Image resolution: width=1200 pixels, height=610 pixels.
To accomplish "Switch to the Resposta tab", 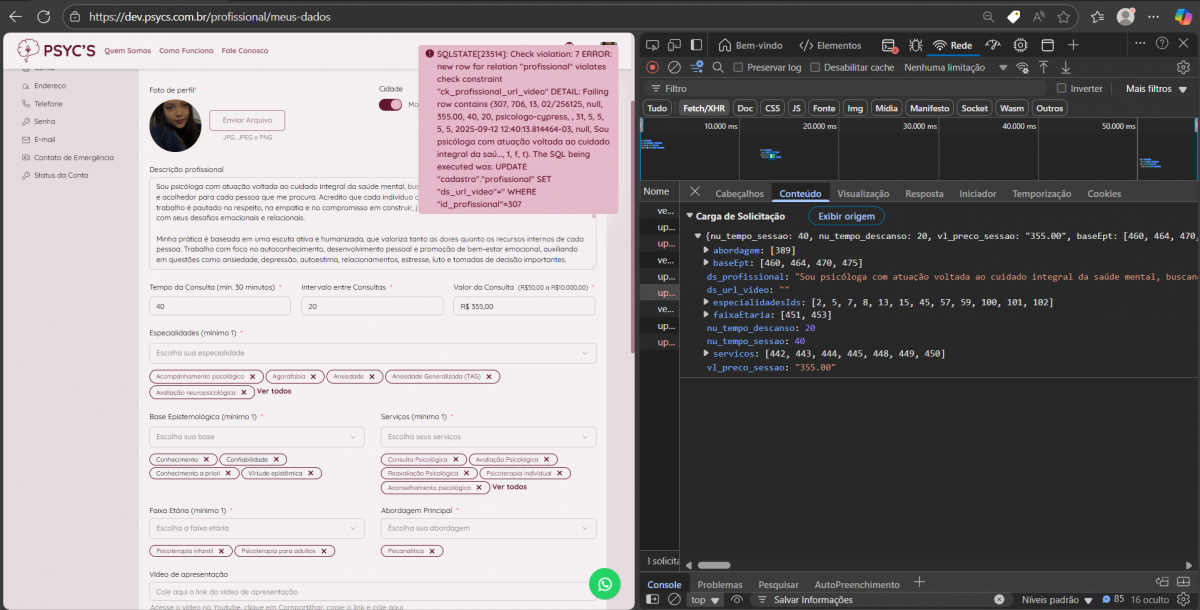I will [x=923, y=193].
